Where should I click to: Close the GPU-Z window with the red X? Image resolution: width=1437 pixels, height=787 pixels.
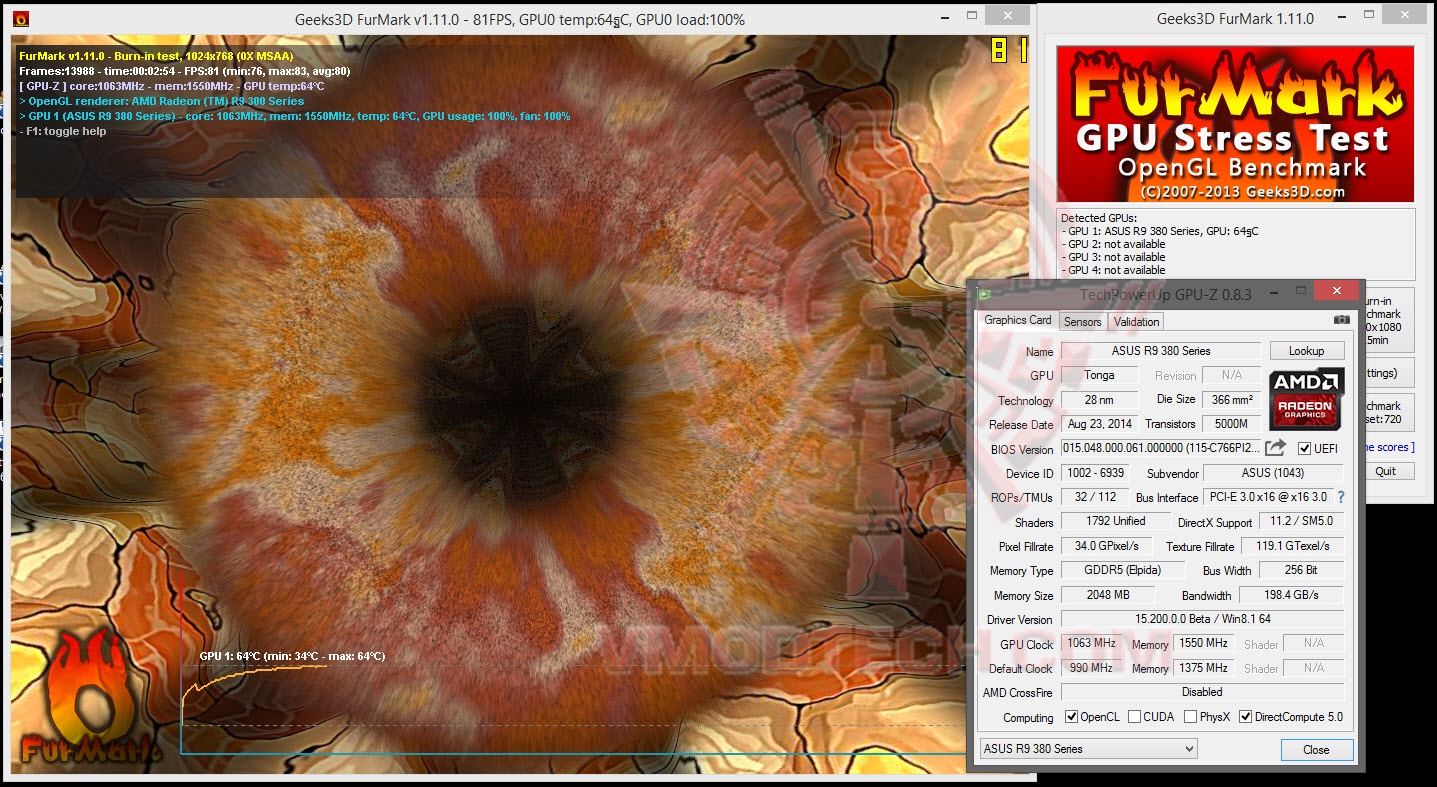1336,291
